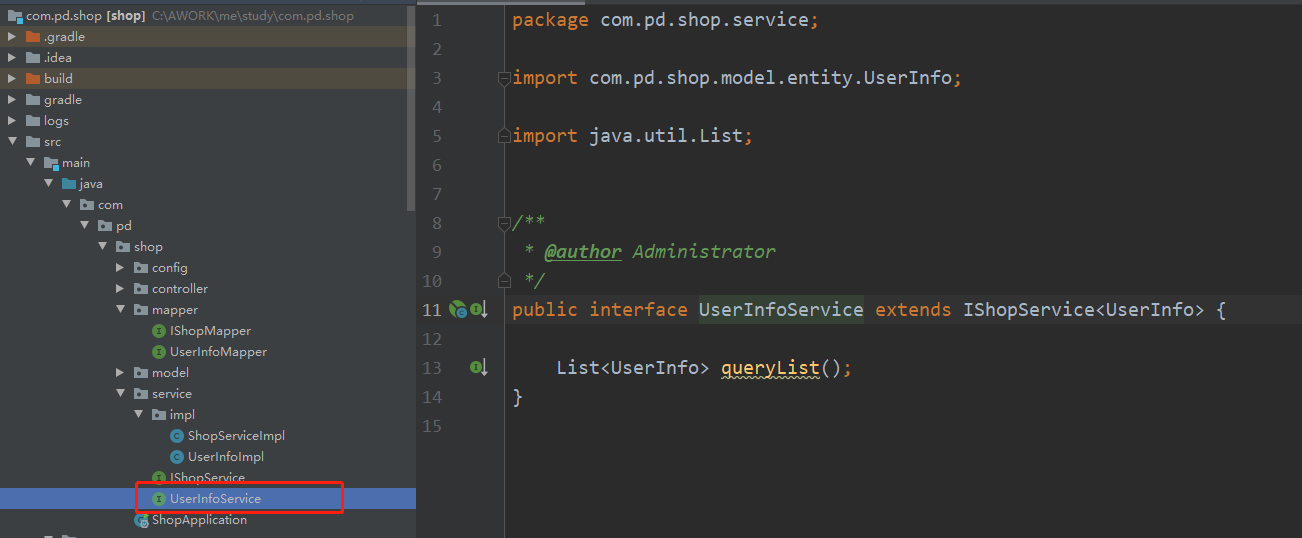Fold the Javadoc comment at line 8
1302x538 pixels.
[x=504, y=223]
